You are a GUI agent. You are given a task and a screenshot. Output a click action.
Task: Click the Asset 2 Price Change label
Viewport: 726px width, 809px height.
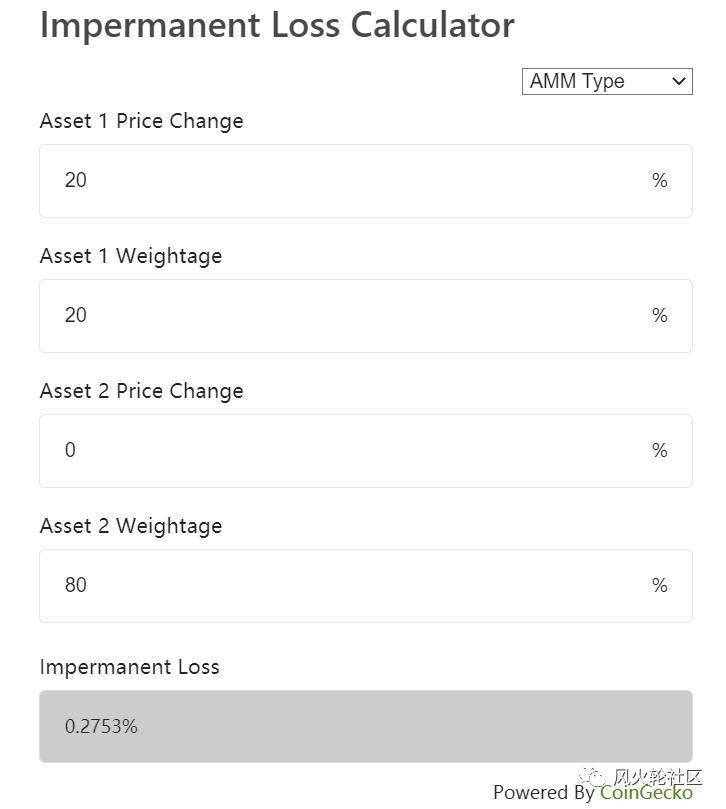pos(141,391)
